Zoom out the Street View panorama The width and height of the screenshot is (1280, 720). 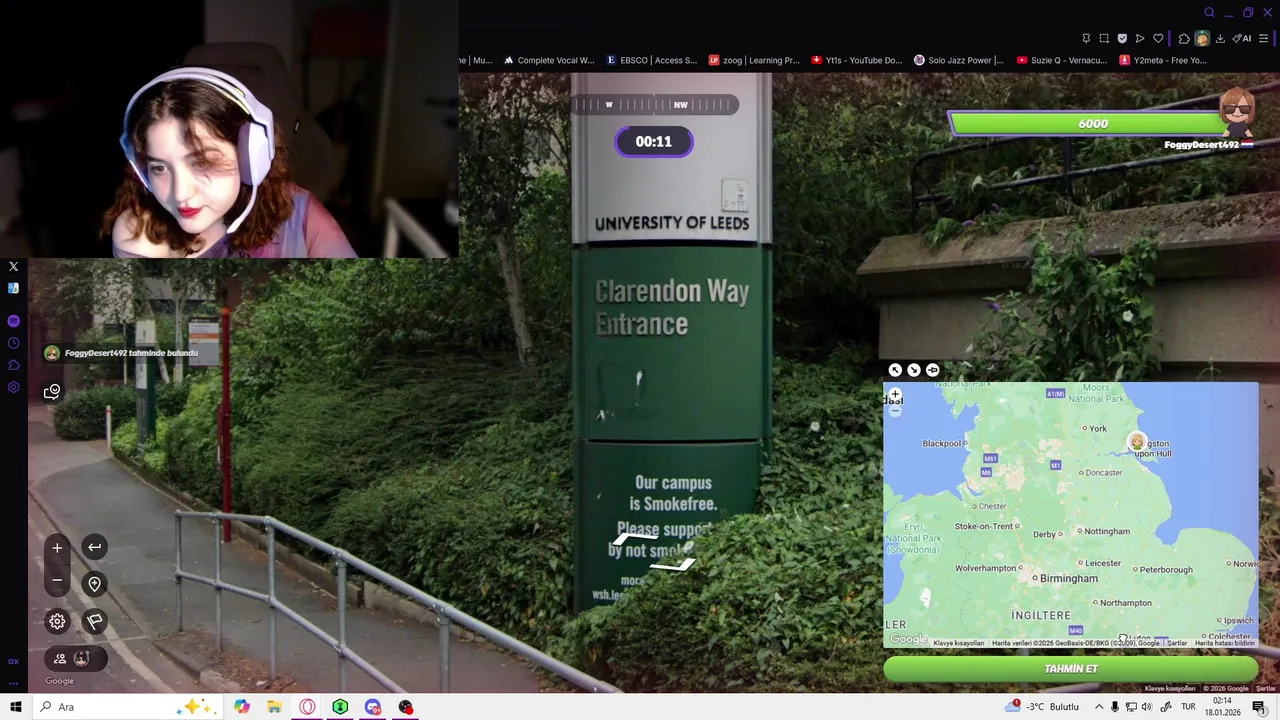pyautogui.click(x=57, y=580)
